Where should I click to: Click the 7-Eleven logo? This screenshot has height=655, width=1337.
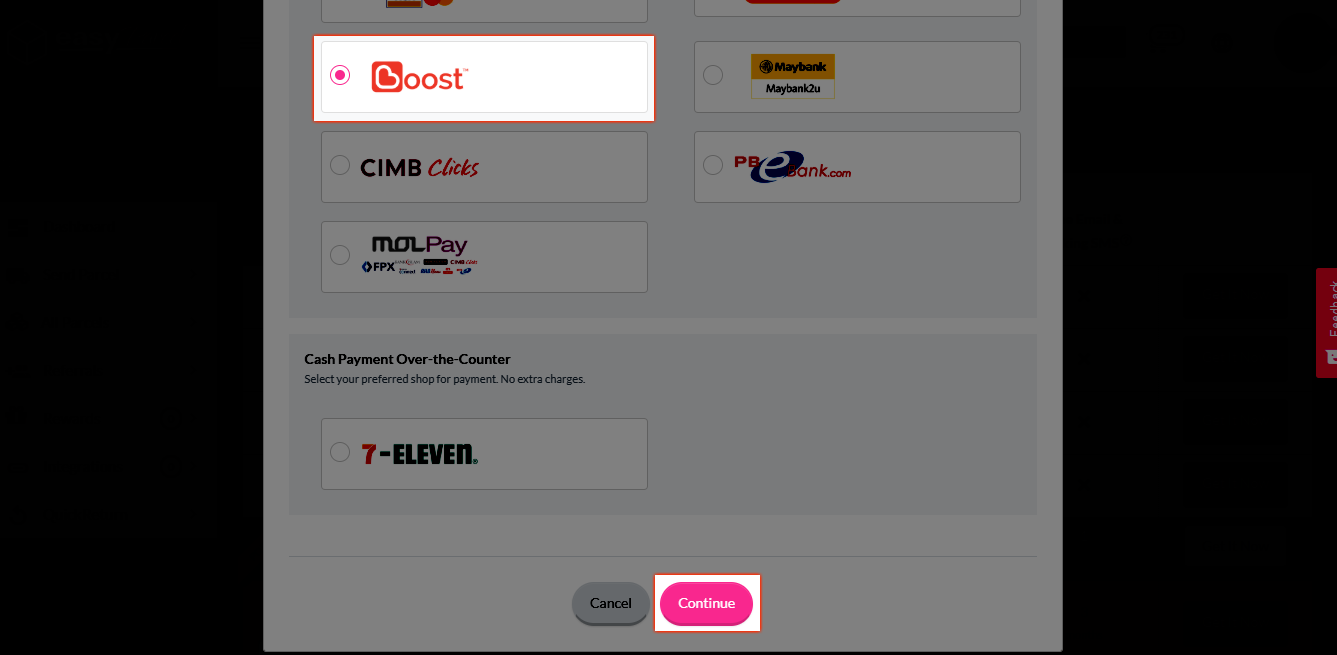click(420, 454)
